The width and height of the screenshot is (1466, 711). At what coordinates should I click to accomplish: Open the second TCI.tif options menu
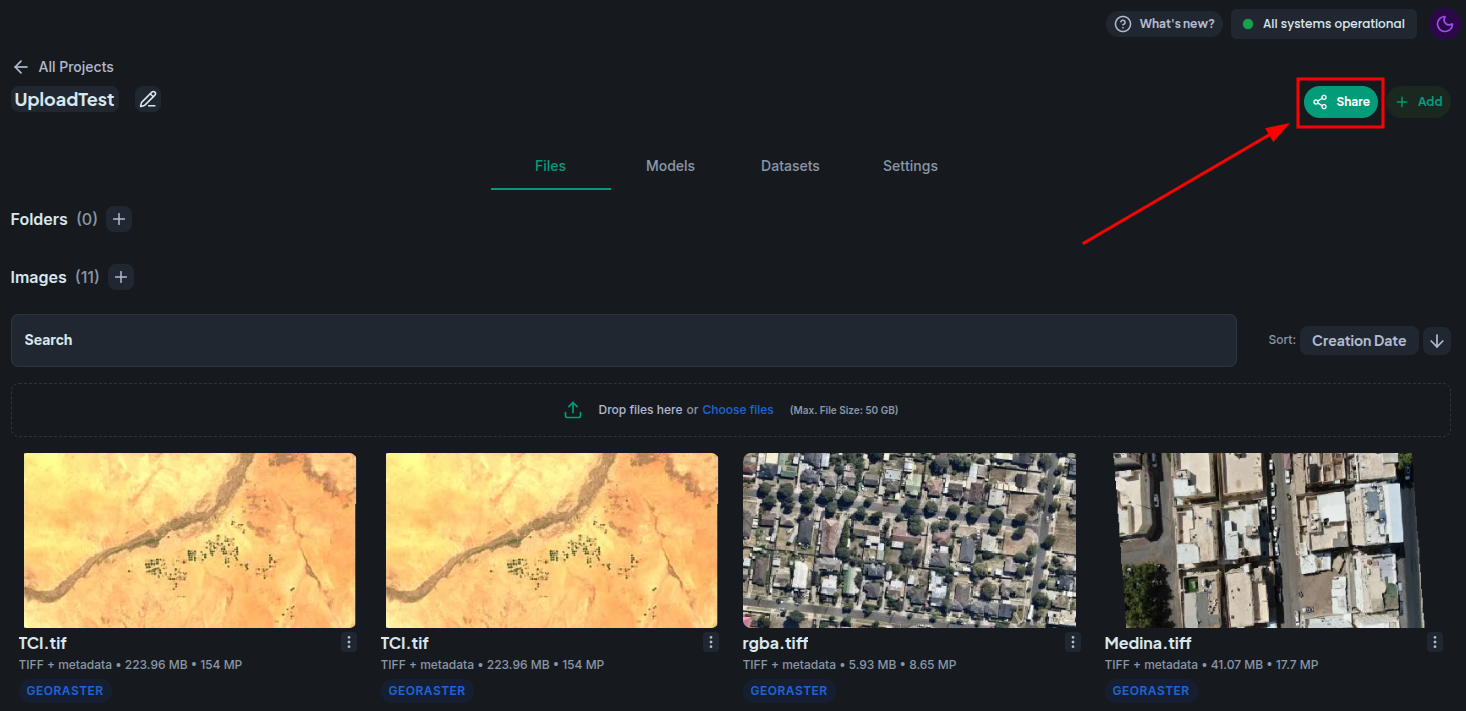point(711,642)
